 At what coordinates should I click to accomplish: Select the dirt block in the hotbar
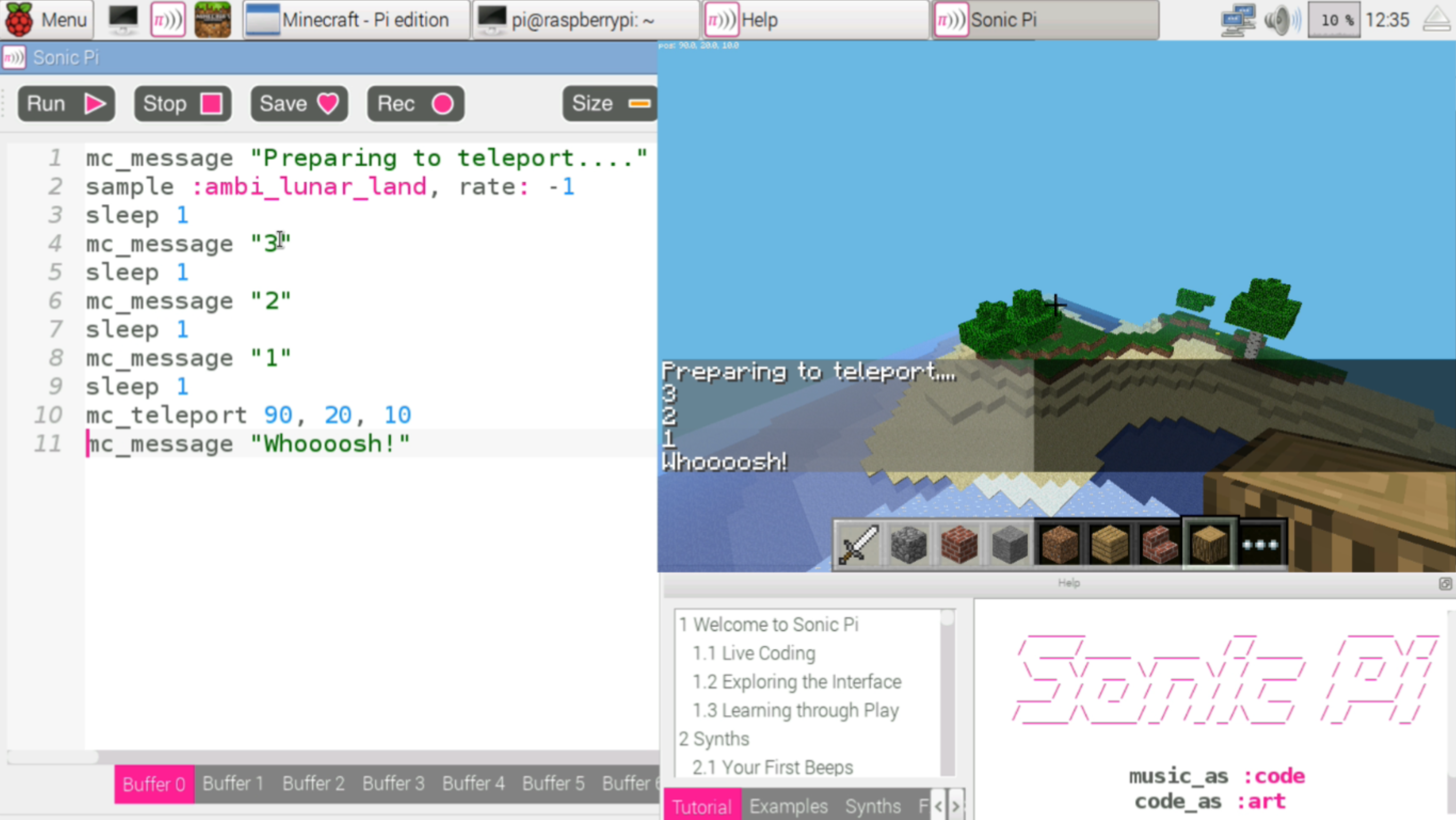coord(1059,544)
